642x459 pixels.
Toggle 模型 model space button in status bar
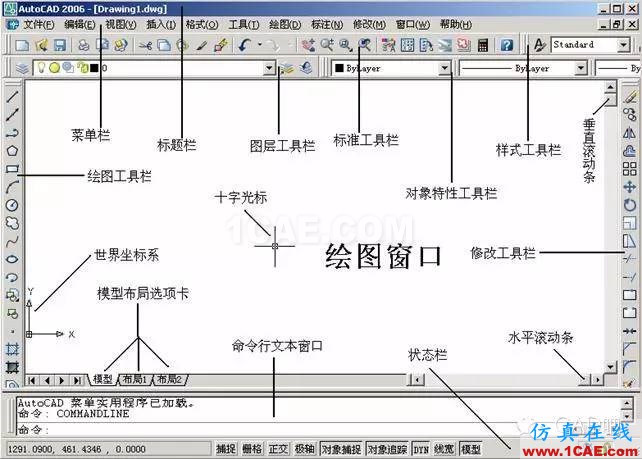tap(470, 449)
